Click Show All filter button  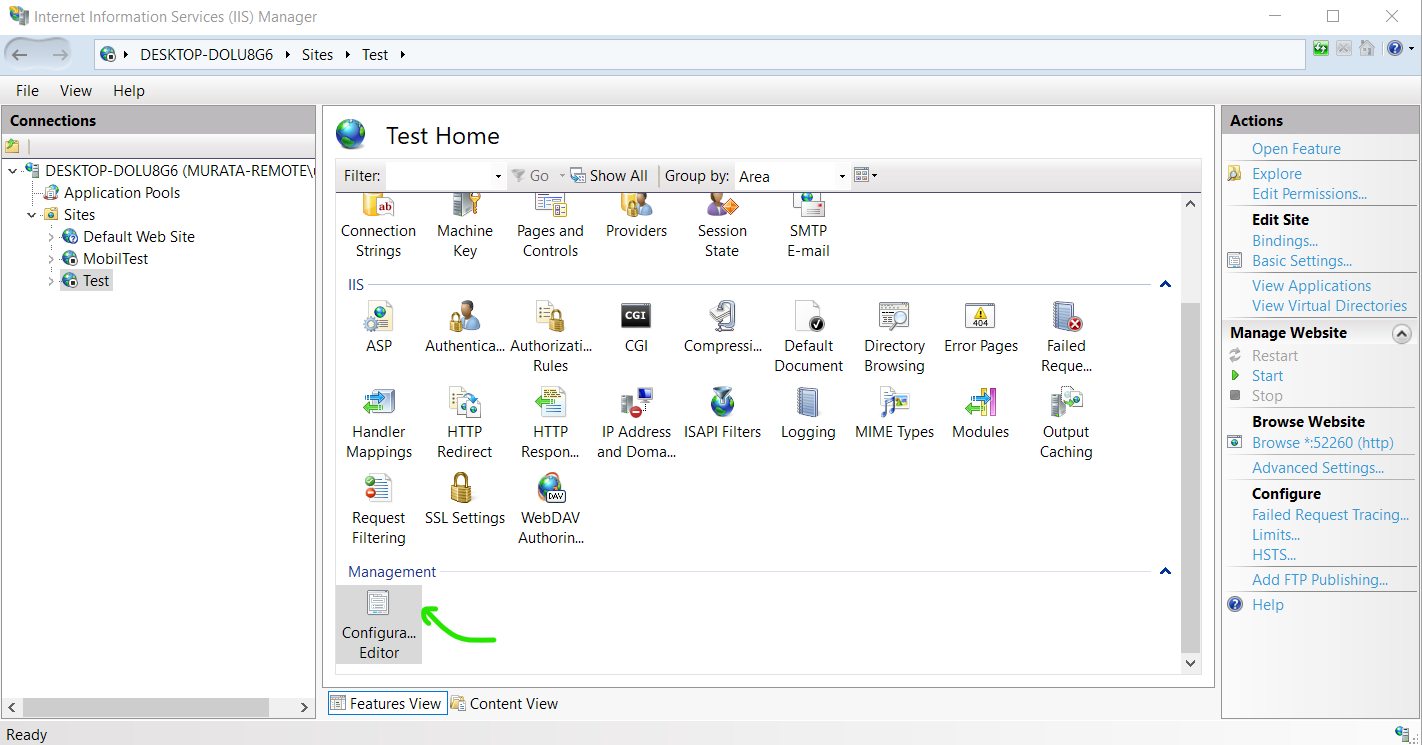tap(609, 176)
